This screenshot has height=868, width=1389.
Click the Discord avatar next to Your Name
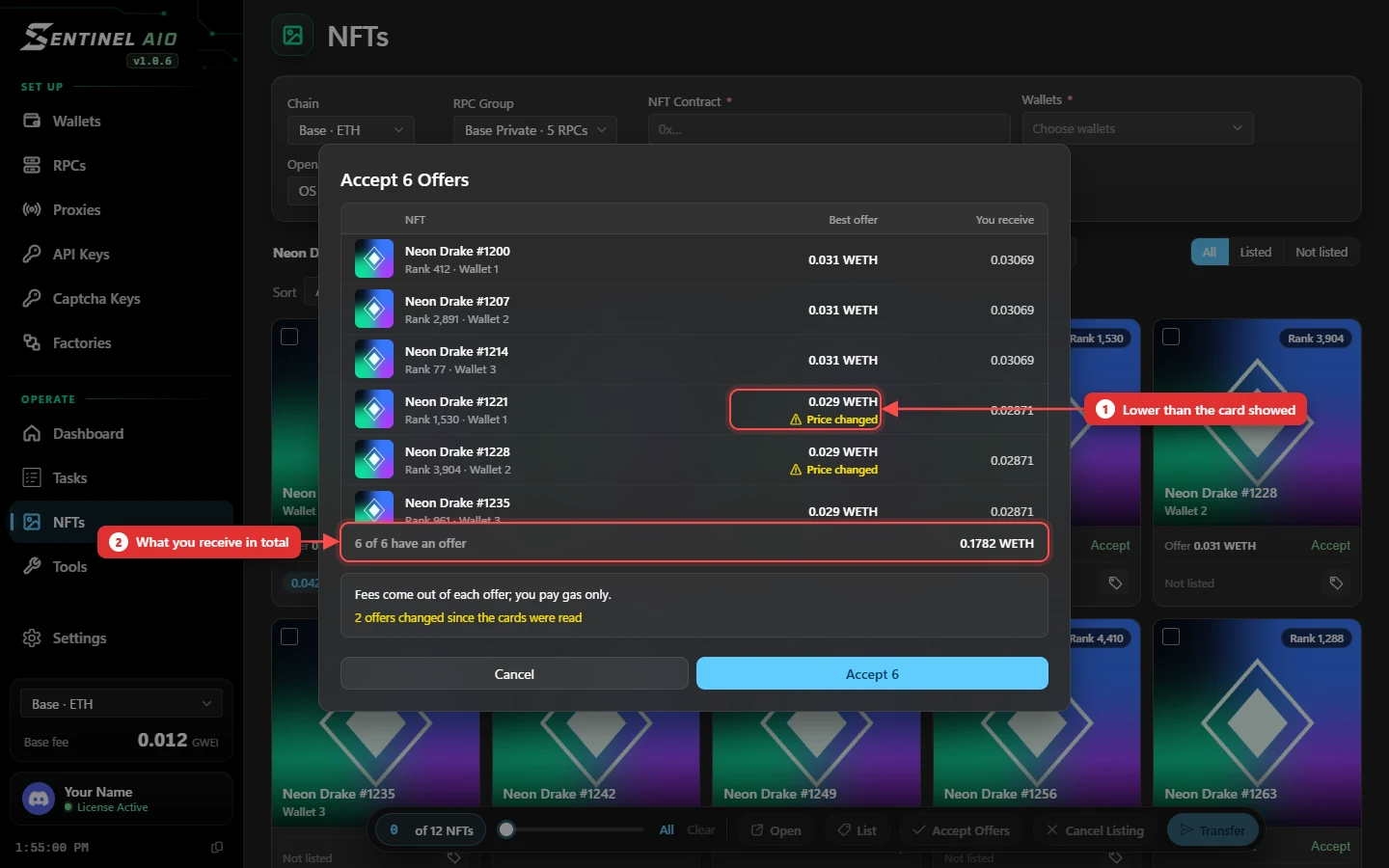[39, 799]
